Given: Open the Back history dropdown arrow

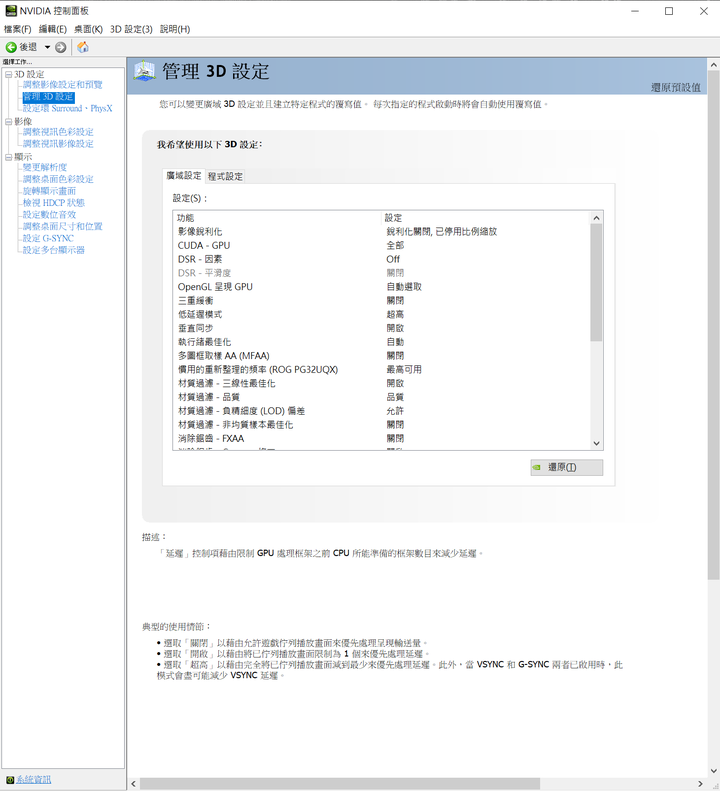Looking at the screenshot, I should pyautogui.click(x=47, y=47).
